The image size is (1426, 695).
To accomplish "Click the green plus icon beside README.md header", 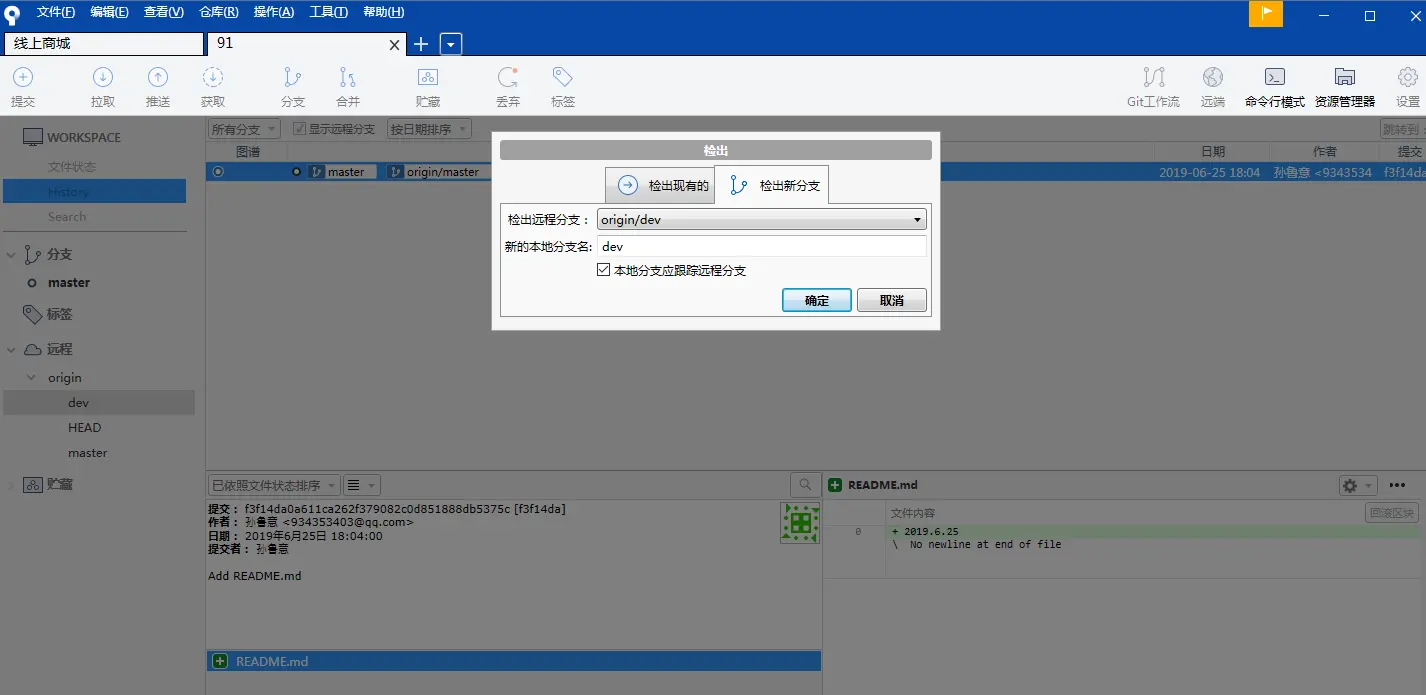I will click(x=835, y=485).
